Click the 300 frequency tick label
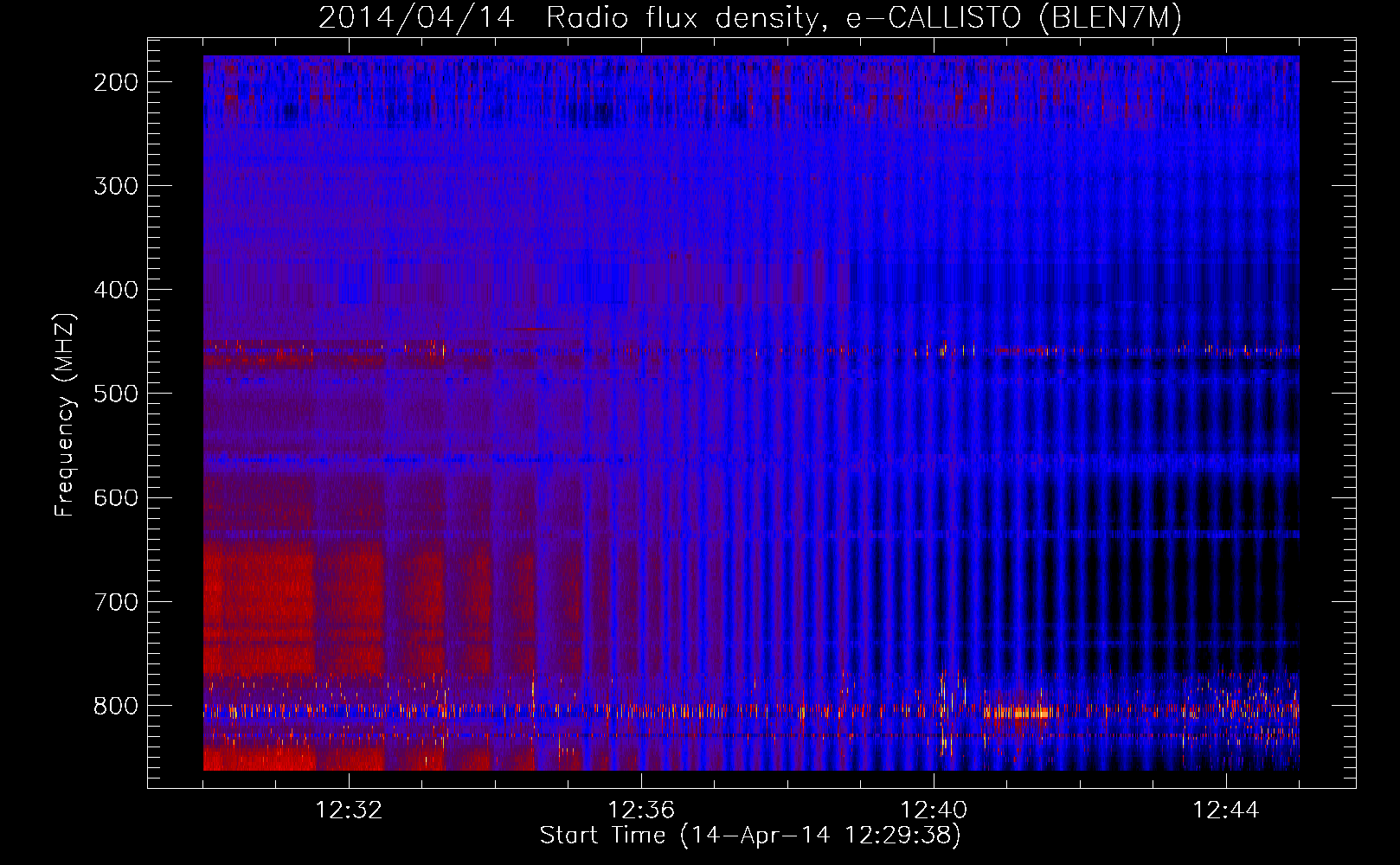The height and width of the screenshot is (865, 1400). click(x=116, y=186)
